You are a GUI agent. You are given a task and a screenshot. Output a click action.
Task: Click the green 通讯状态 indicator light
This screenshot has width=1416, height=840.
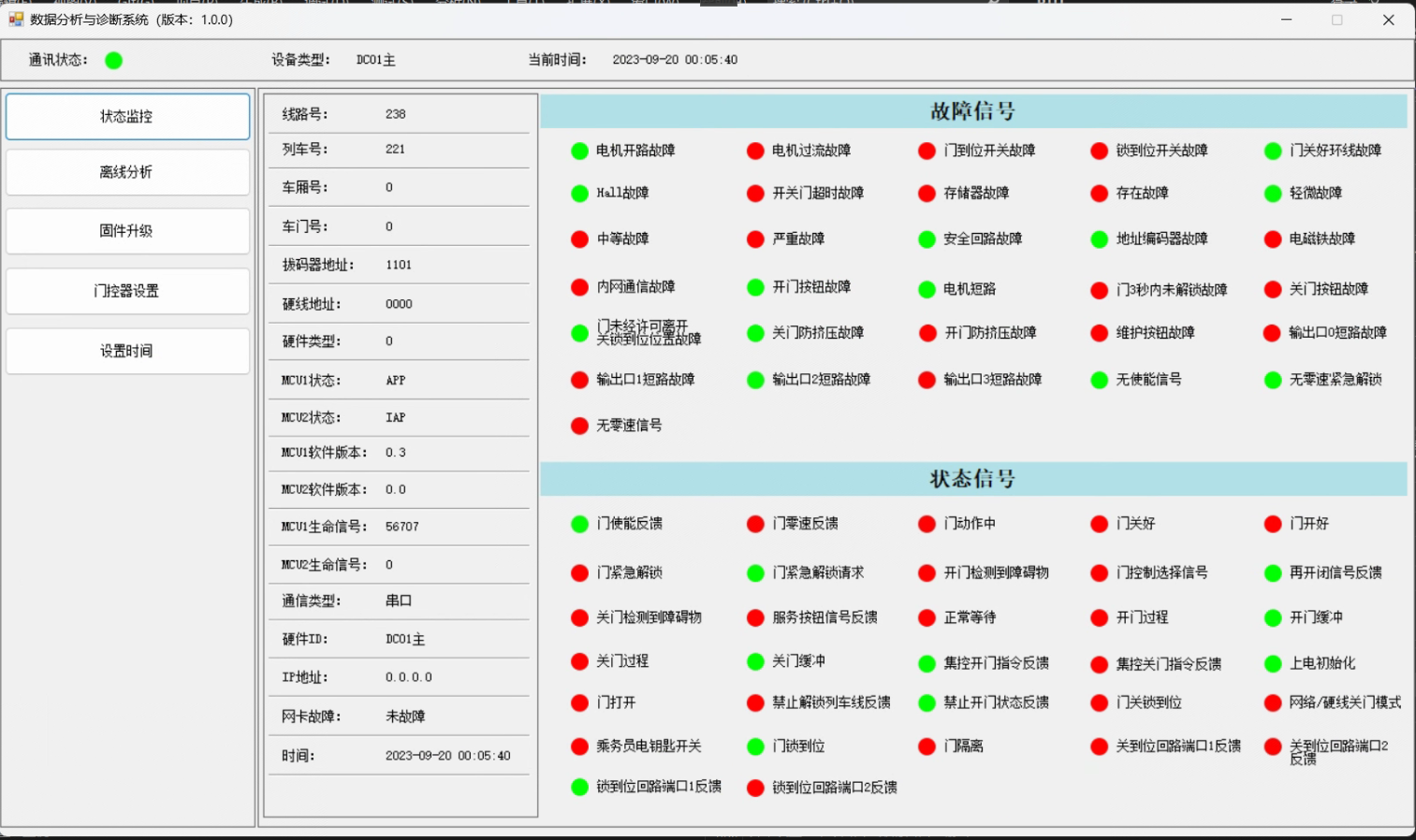(x=114, y=61)
